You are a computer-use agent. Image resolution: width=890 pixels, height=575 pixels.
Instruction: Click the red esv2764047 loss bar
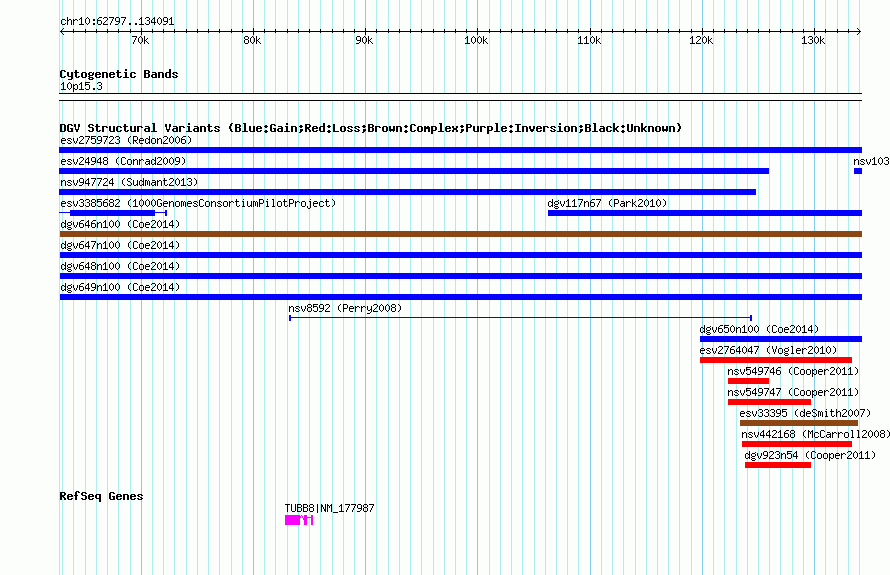click(776, 360)
